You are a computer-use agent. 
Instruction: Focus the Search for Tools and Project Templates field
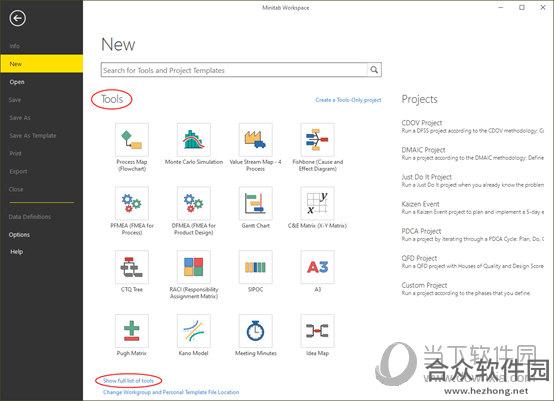234,70
